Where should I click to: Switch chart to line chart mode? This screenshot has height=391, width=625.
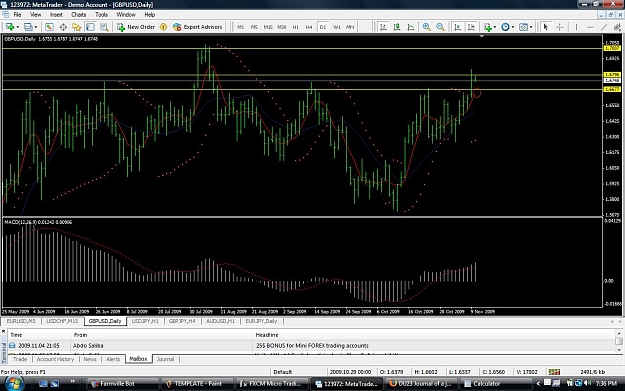tap(411, 27)
